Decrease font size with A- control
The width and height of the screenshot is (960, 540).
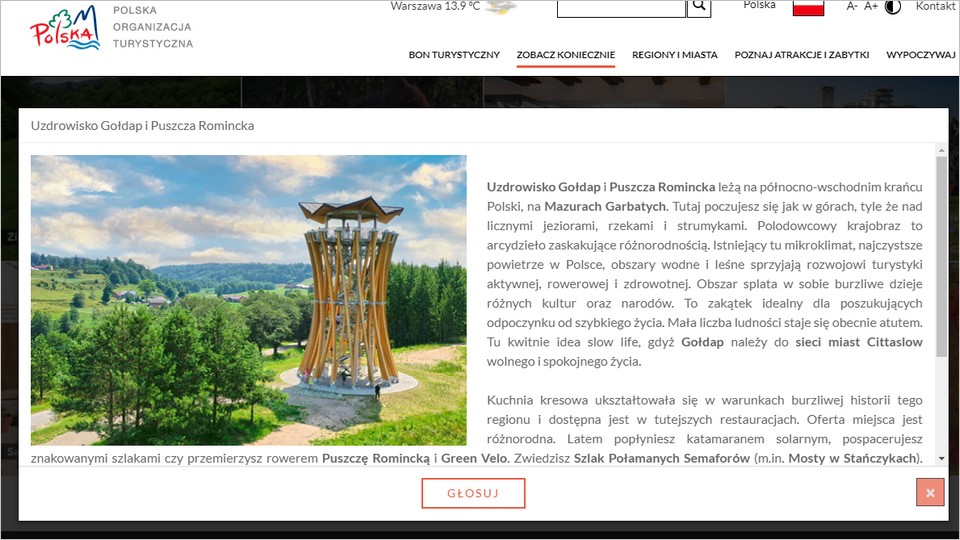point(852,6)
